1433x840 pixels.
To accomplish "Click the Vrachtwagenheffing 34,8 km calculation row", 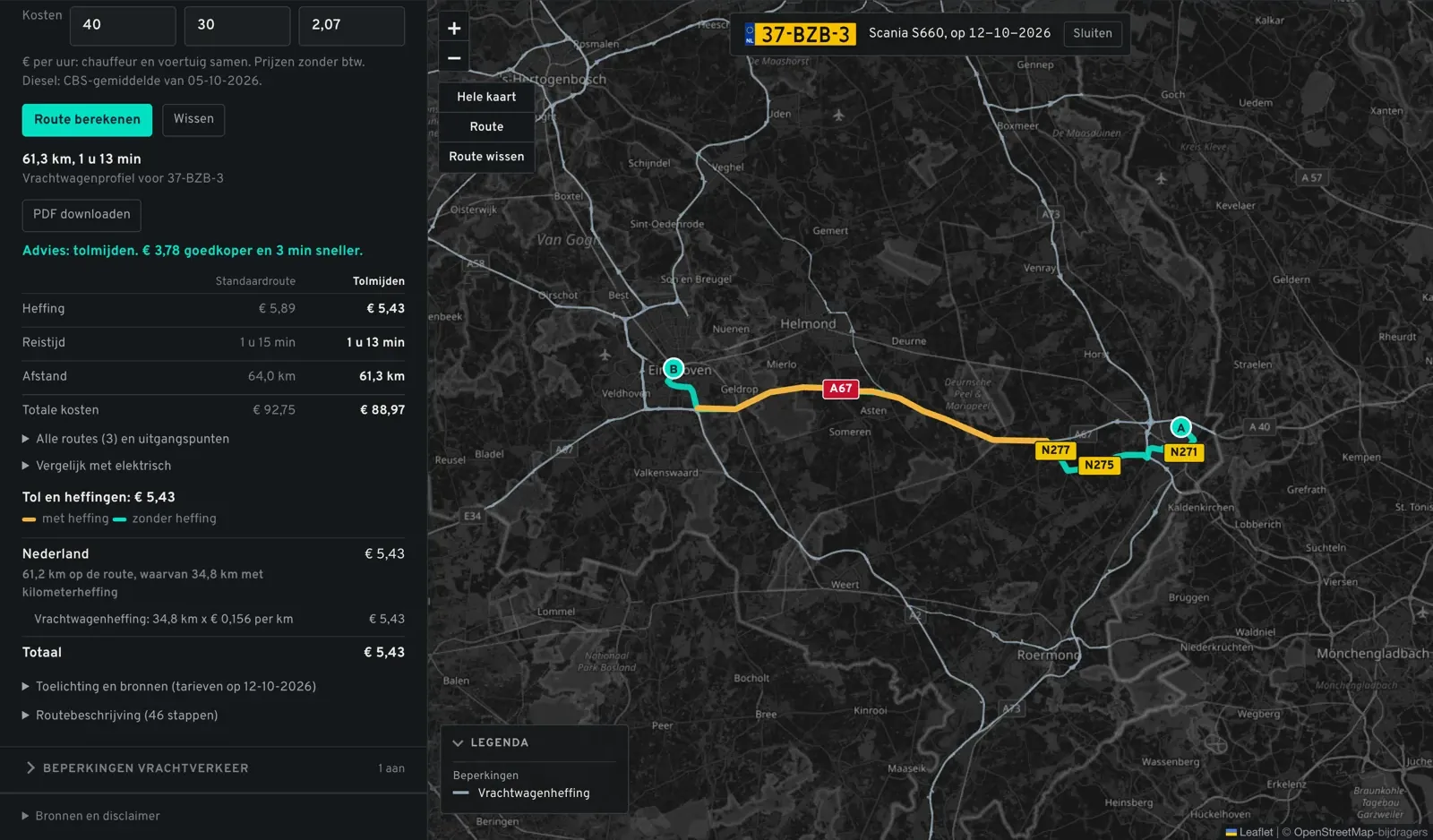I will click(x=213, y=619).
